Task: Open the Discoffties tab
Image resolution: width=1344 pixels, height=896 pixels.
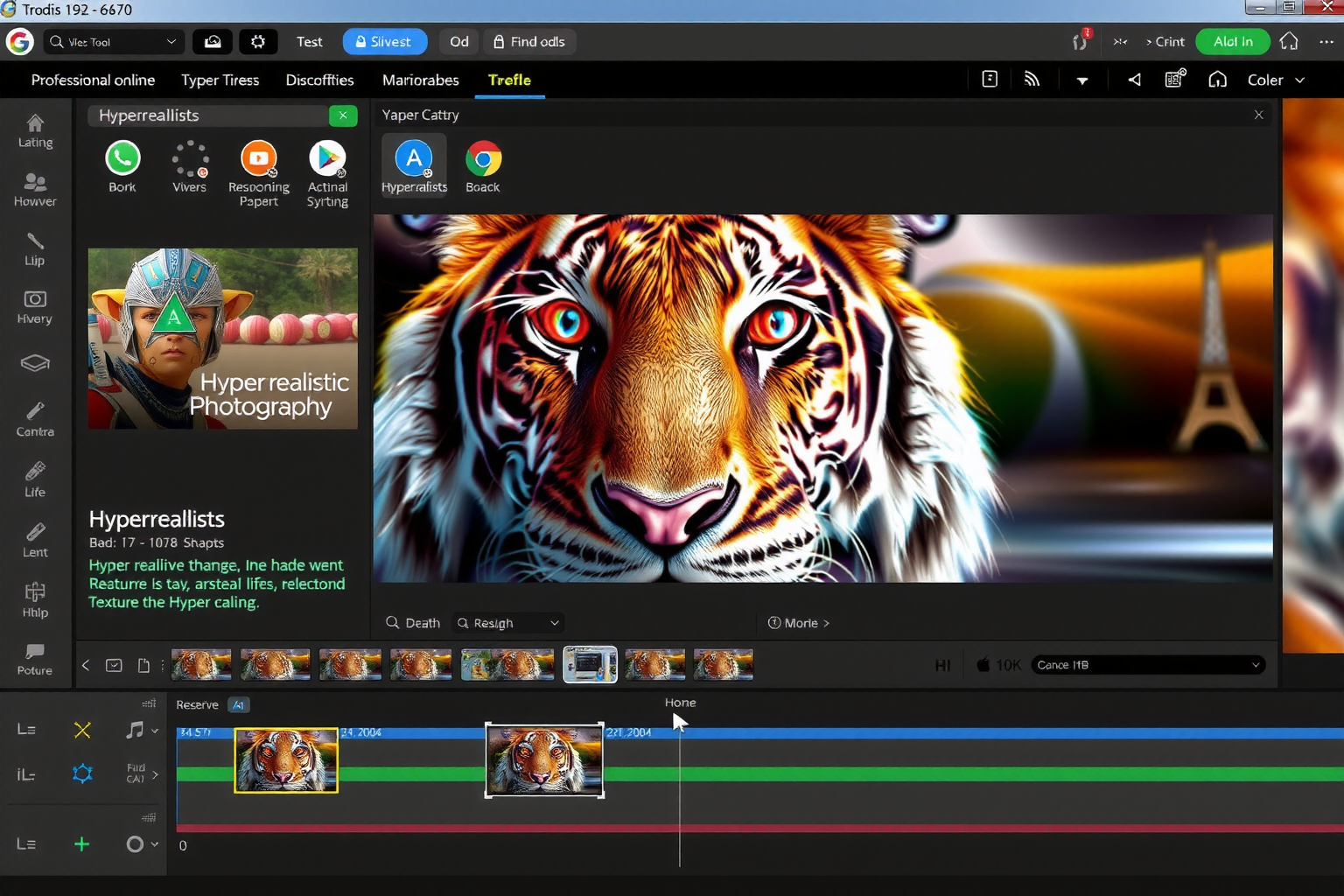Action: point(319,80)
